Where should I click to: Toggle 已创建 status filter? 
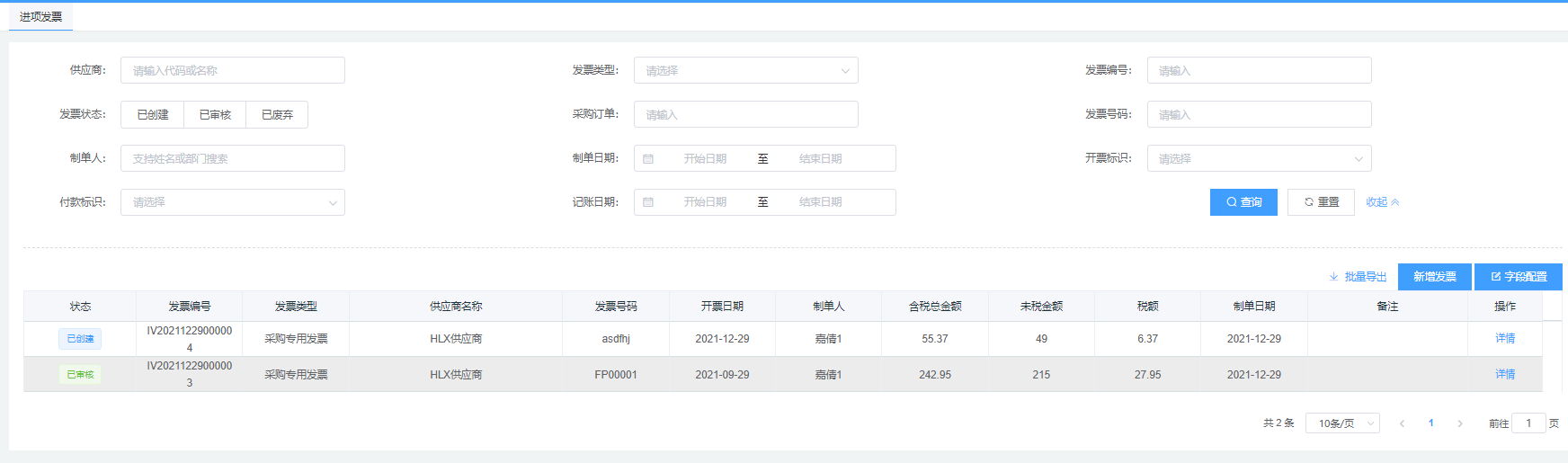tap(153, 115)
